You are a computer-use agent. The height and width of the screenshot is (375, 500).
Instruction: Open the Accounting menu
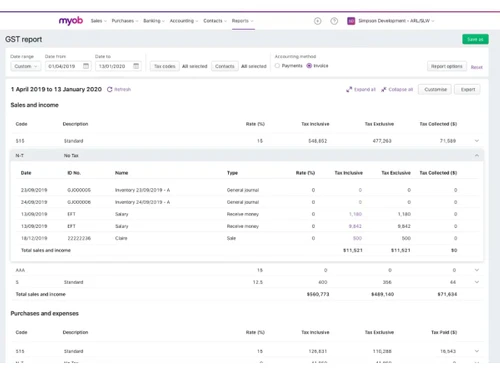184,21
